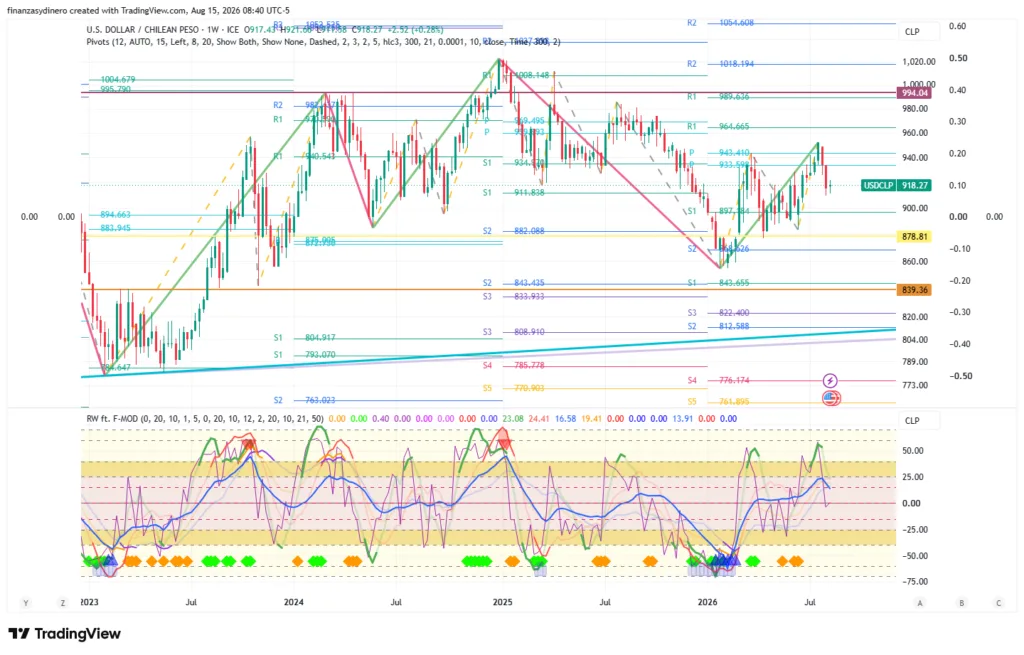Click the purple lightning event icon

point(829,380)
